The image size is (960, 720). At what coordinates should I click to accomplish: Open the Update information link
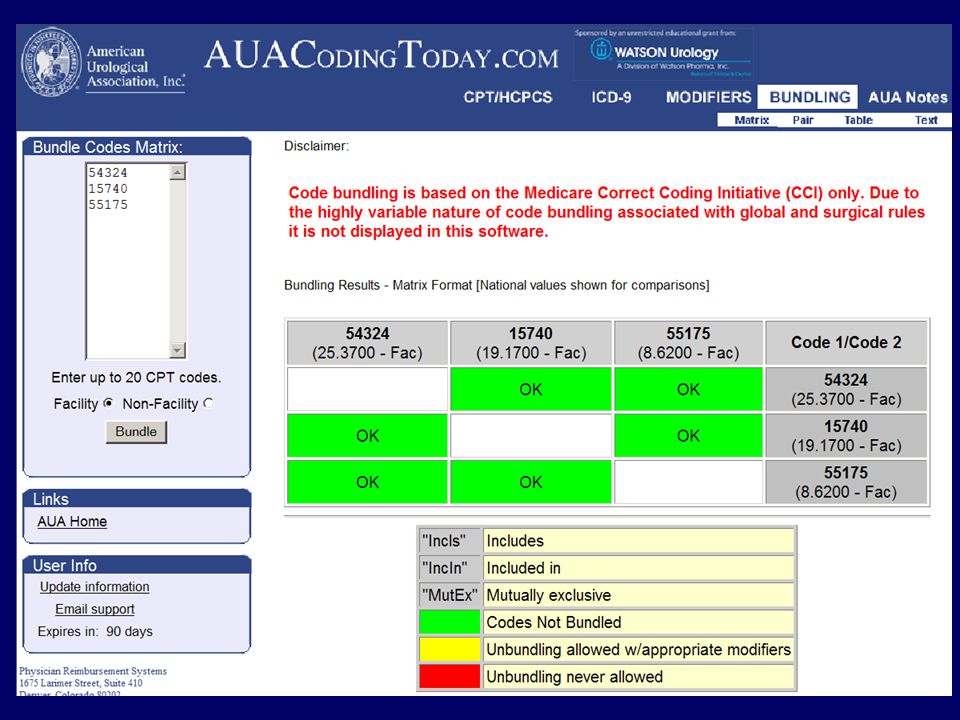click(x=94, y=587)
